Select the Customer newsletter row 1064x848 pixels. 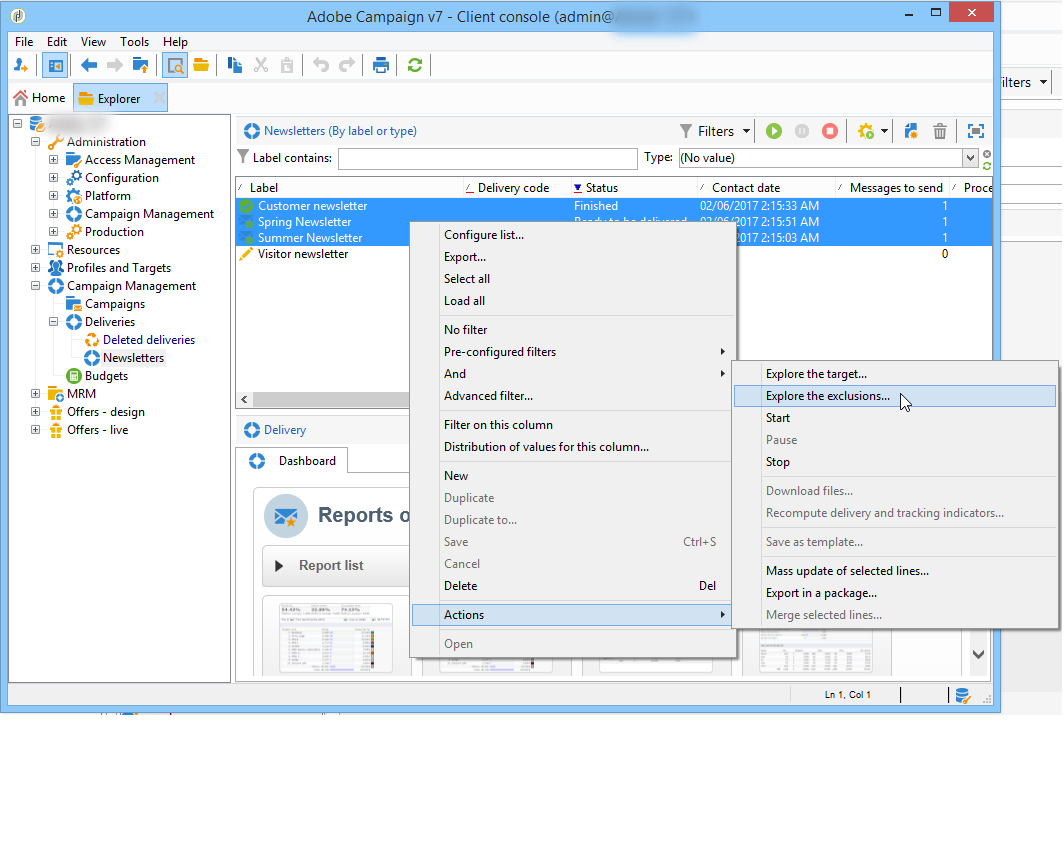613,206
